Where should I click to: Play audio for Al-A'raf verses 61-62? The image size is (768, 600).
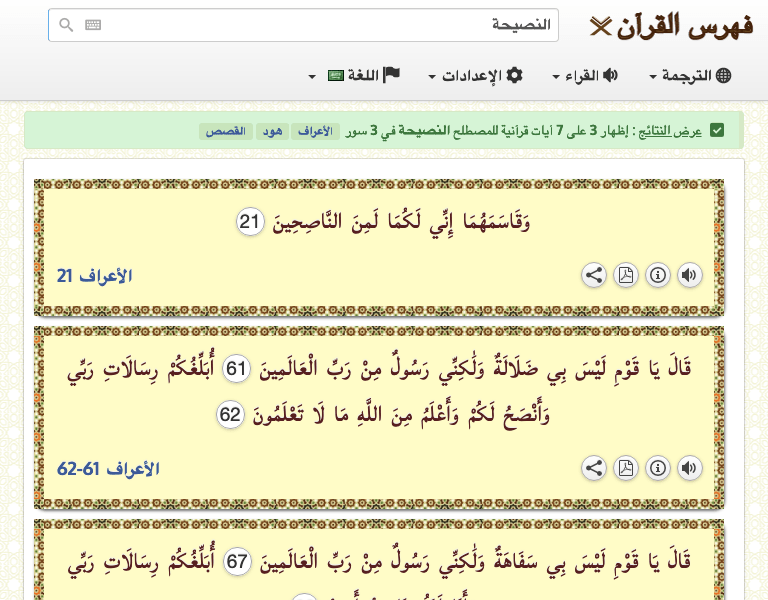click(x=689, y=468)
